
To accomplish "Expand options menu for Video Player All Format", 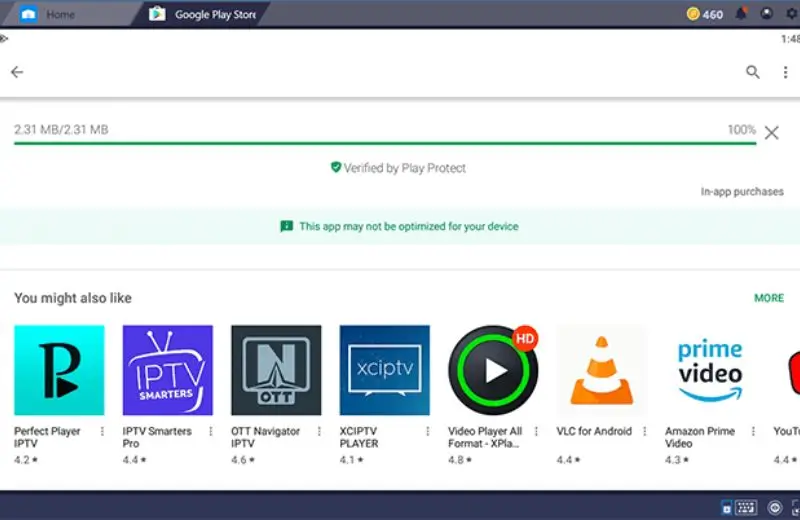I will pyautogui.click(x=536, y=432).
